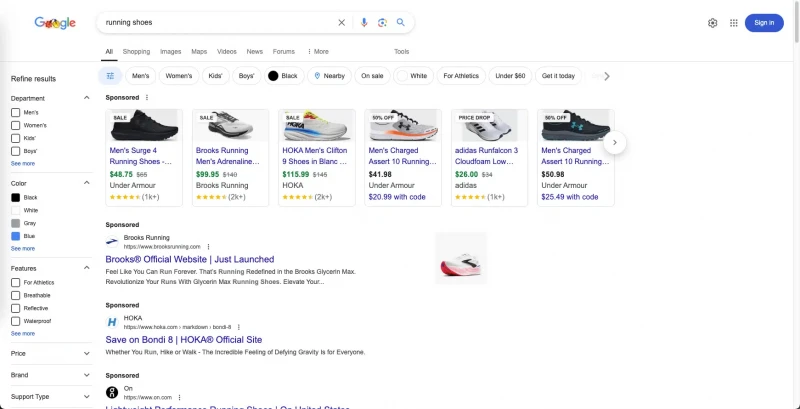Switch to the Forums tab
This screenshot has height=409, width=800.
coord(284,52)
